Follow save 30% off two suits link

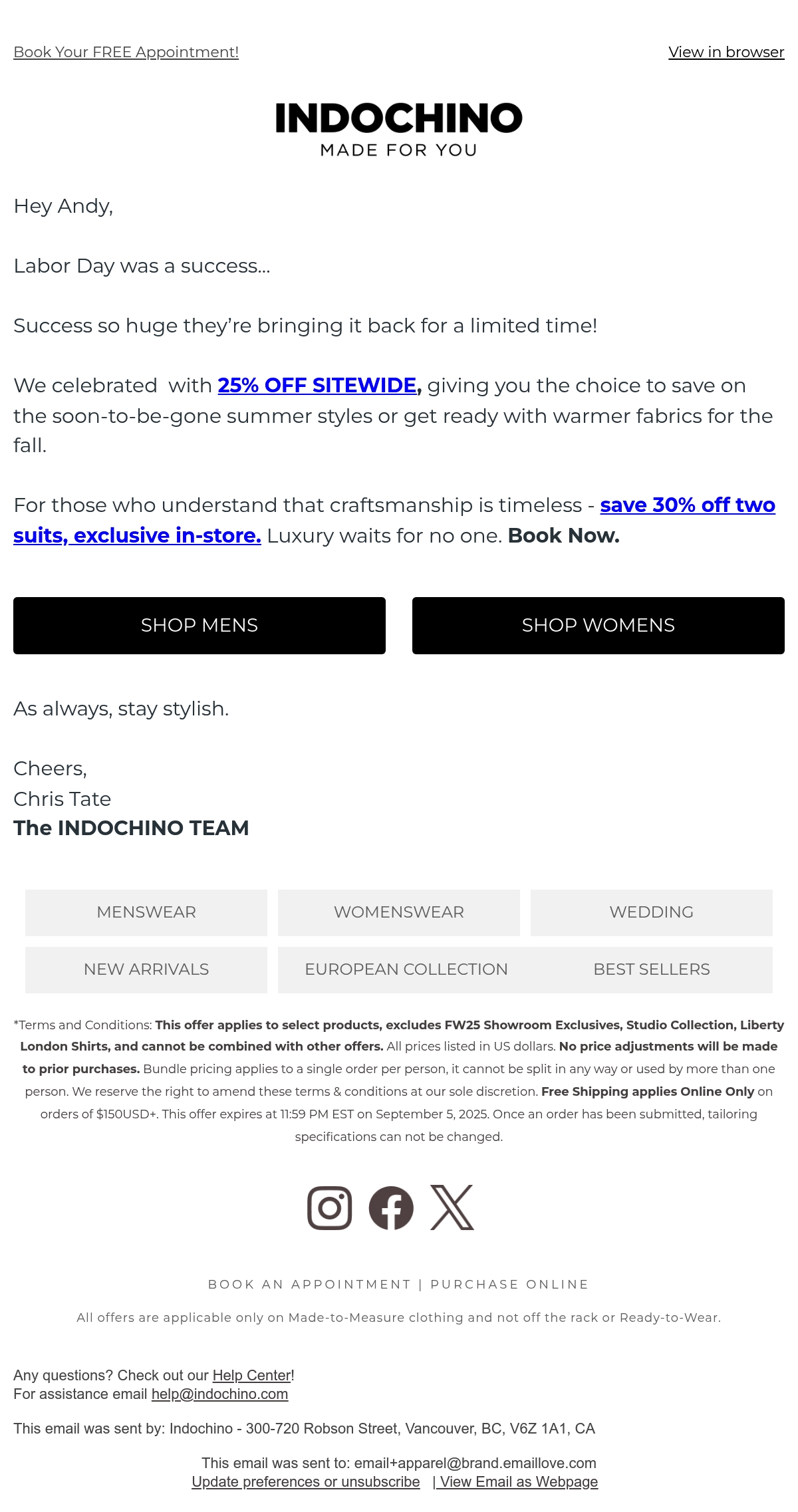(x=394, y=520)
